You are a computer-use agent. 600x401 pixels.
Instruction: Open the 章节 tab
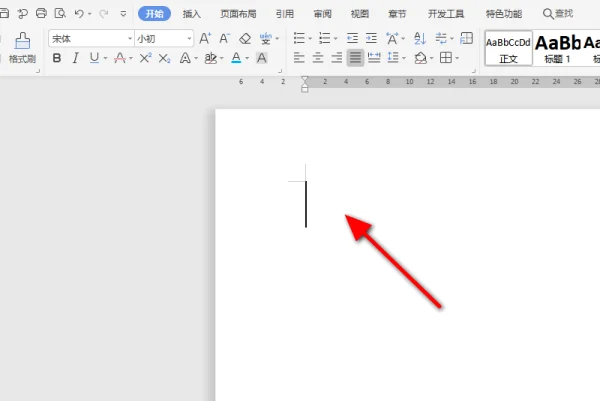click(397, 14)
